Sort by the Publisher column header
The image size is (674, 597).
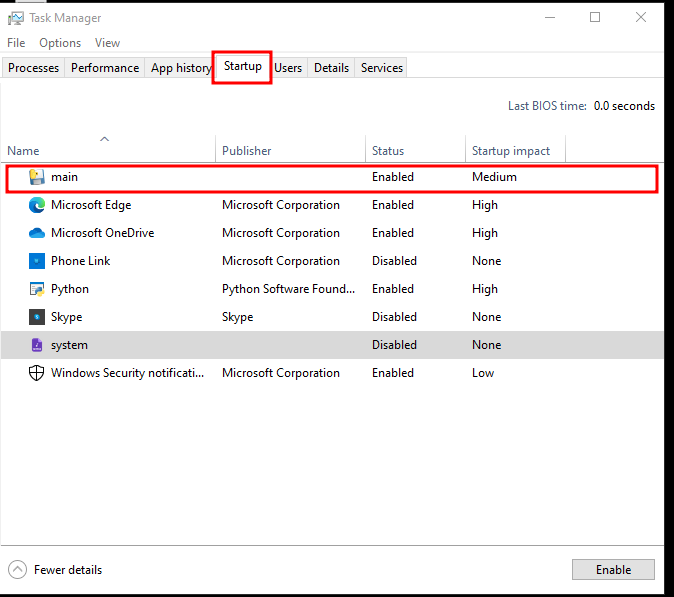[x=246, y=151]
